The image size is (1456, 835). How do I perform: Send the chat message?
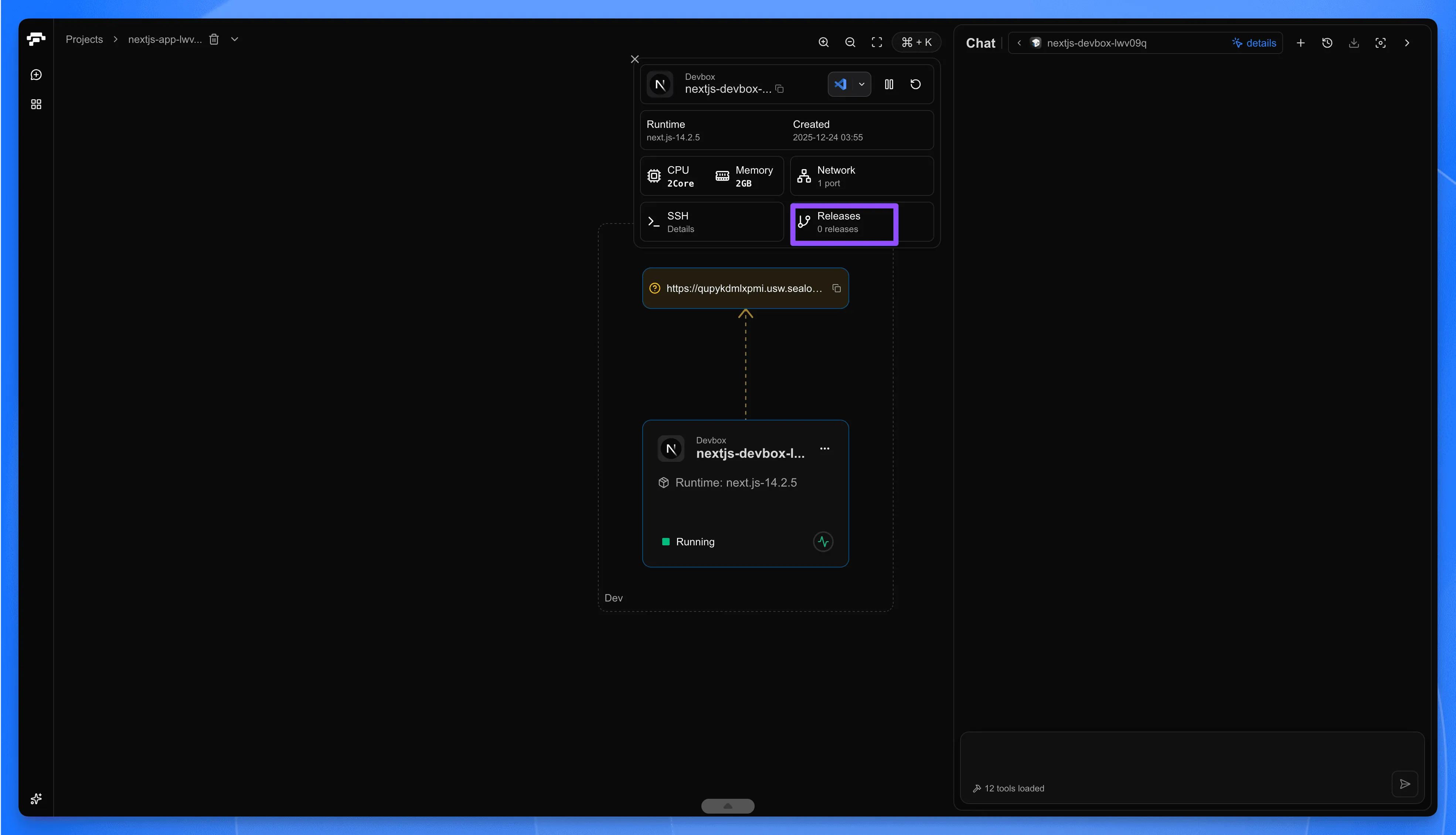click(x=1405, y=784)
